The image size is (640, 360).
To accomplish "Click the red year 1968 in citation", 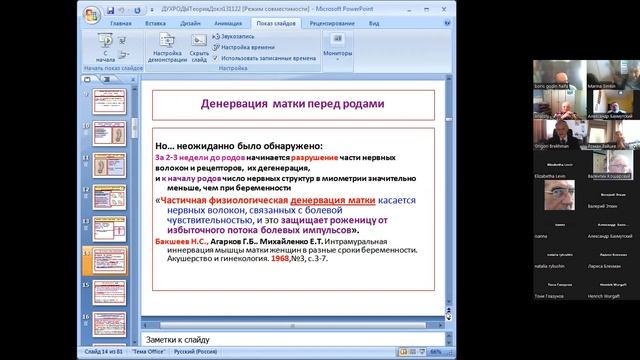I will tap(280, 258).
